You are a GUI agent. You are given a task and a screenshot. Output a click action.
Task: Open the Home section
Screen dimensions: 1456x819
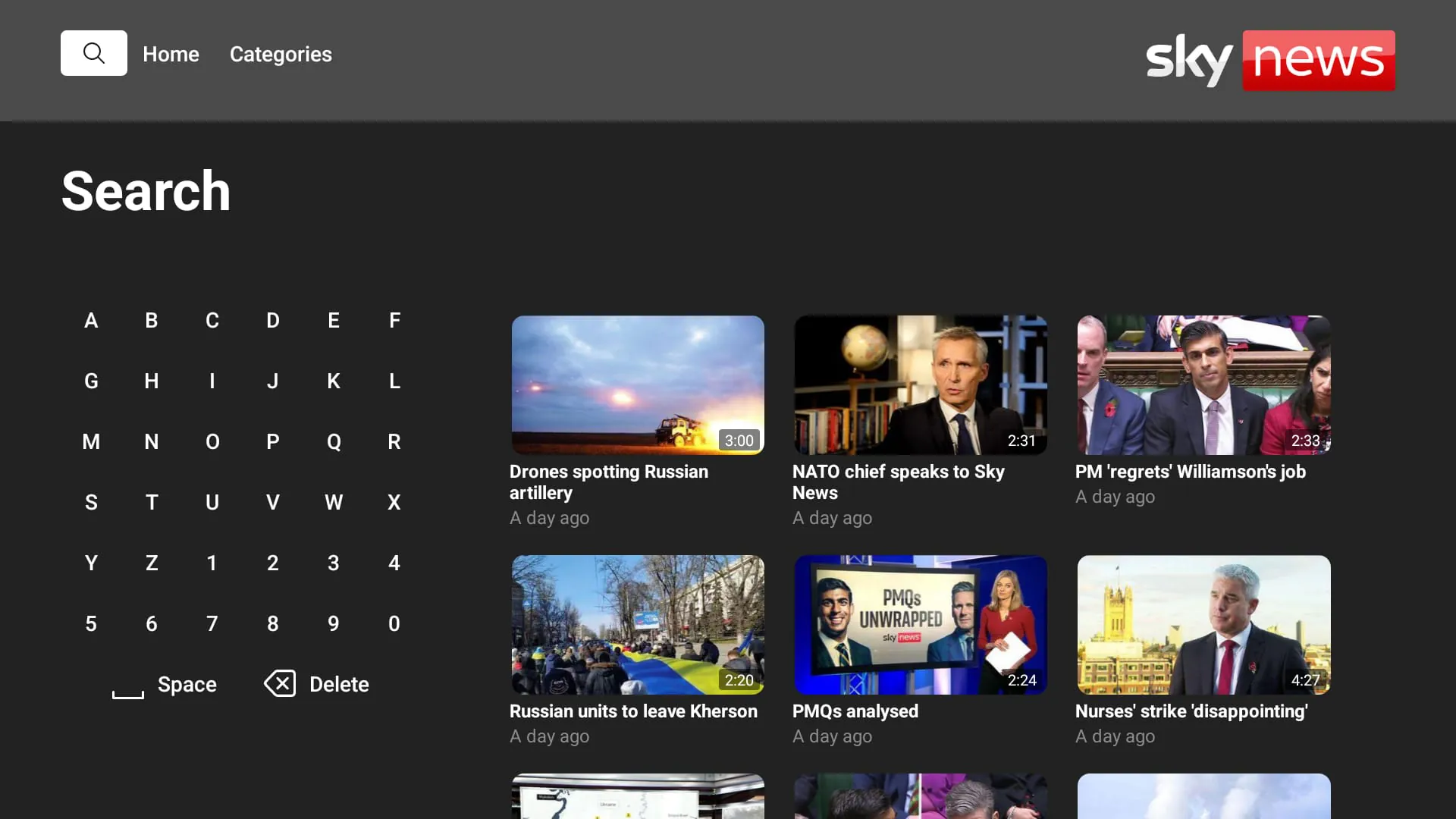171,54
